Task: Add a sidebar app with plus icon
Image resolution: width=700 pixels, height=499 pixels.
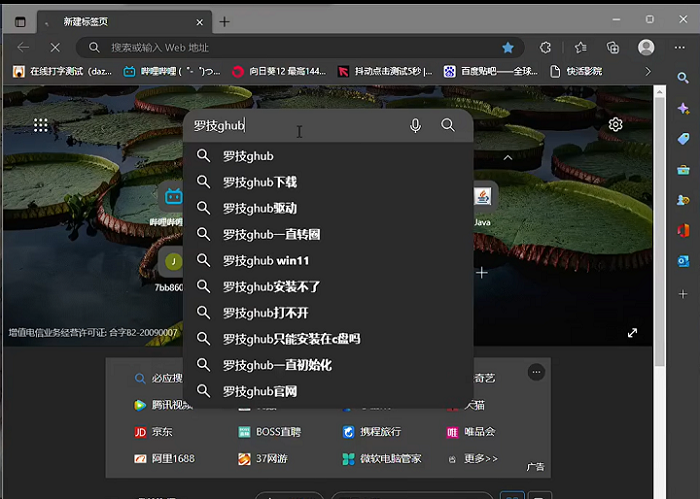Action: [683, 294]
